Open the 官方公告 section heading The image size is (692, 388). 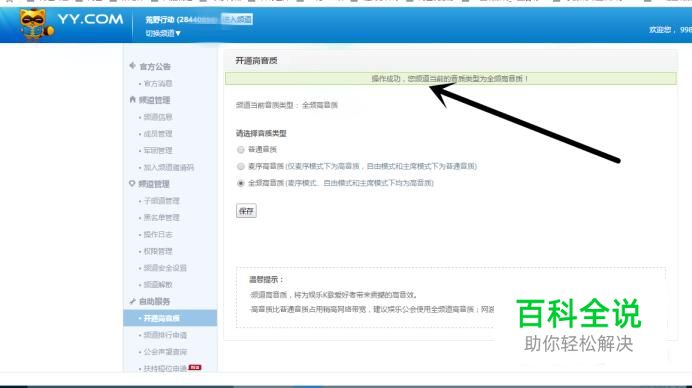[155, 67]
